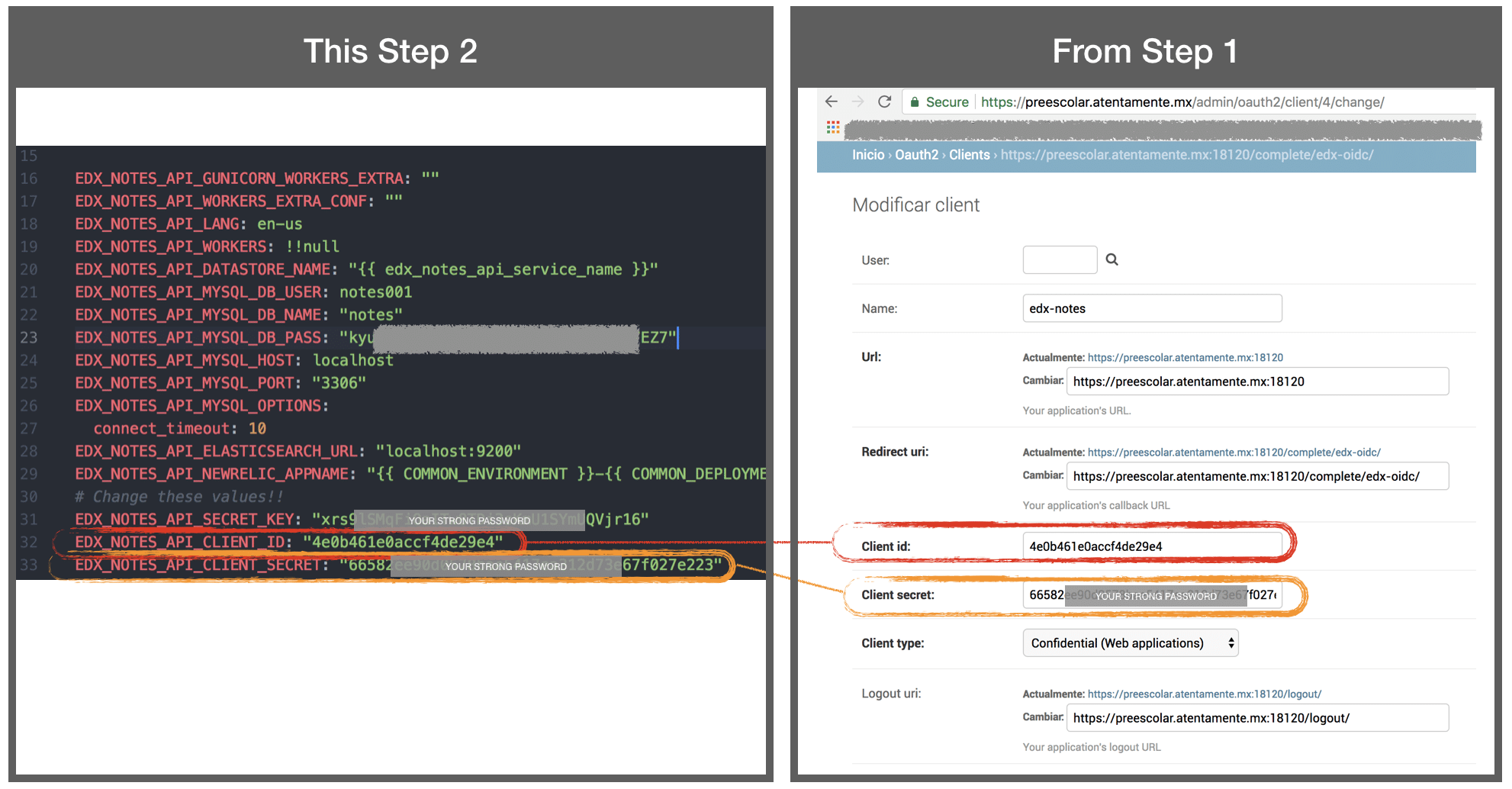Viewport: 1512px width, 789px height.
Task: Open the current Redirect uri link
Action: point(1234,452)
